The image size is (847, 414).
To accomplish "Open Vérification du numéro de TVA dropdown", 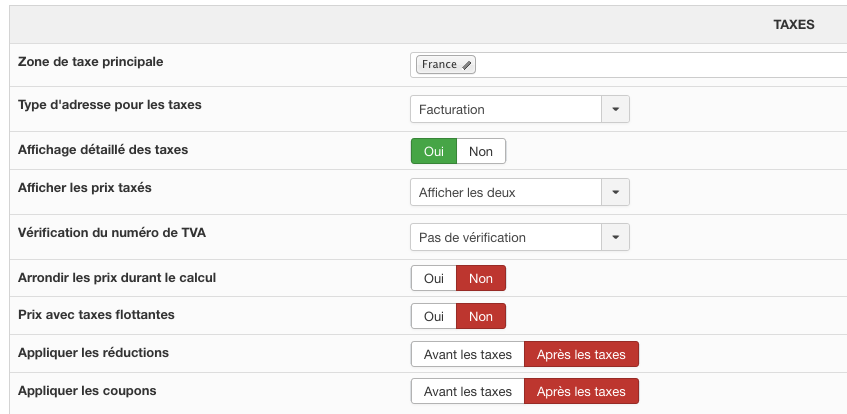I will tap(615, 238).
